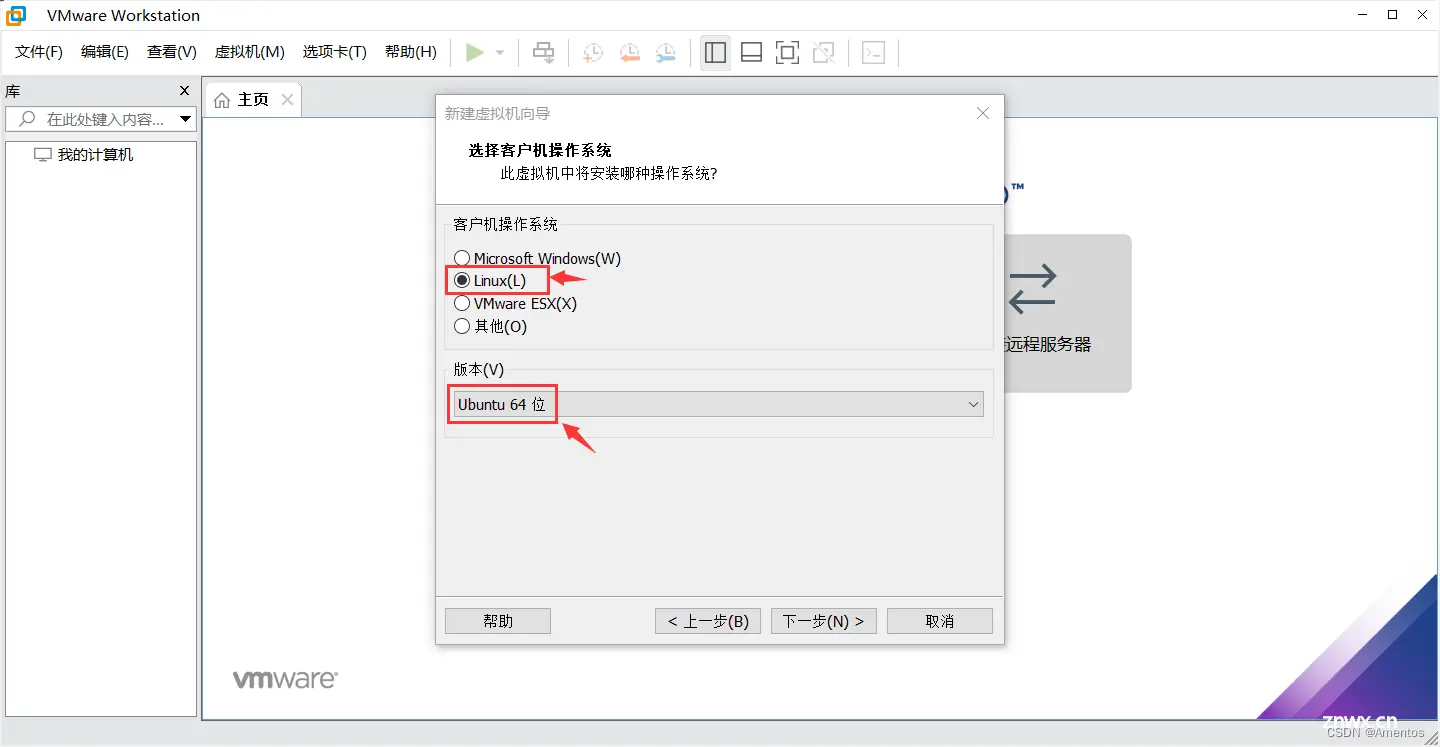Maximize the VMware Workstation window
Viewport: 1440px width, 747px height.
(1392, 15)
